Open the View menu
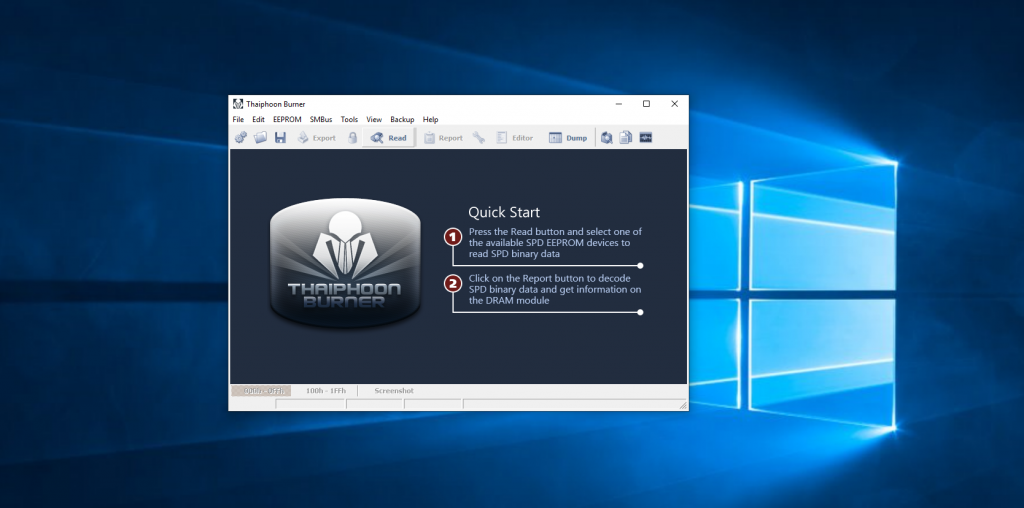Screen dimensions: 1024x508 click(x=374, y=119)
